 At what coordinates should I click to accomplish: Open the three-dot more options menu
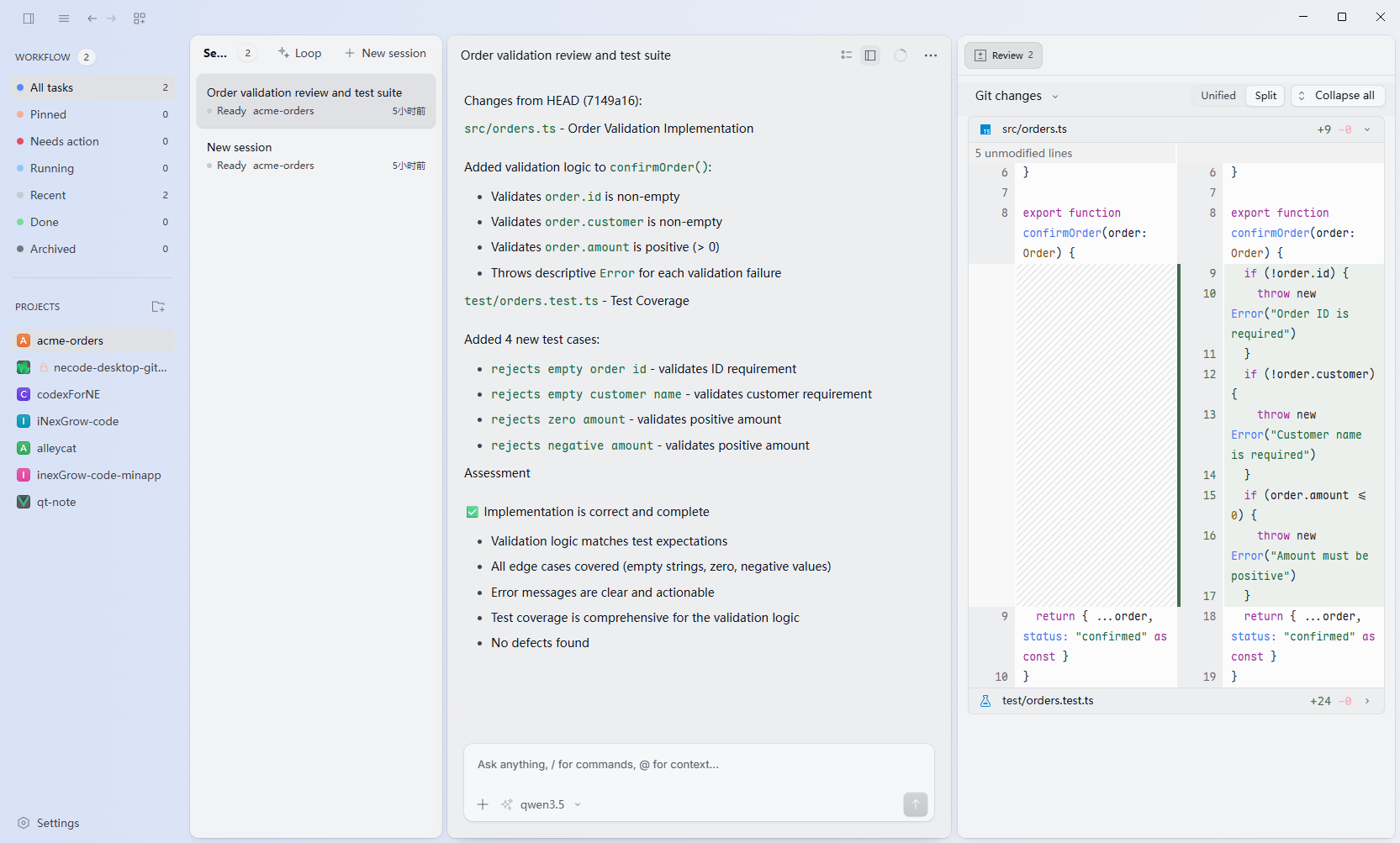tap(931, 55)
